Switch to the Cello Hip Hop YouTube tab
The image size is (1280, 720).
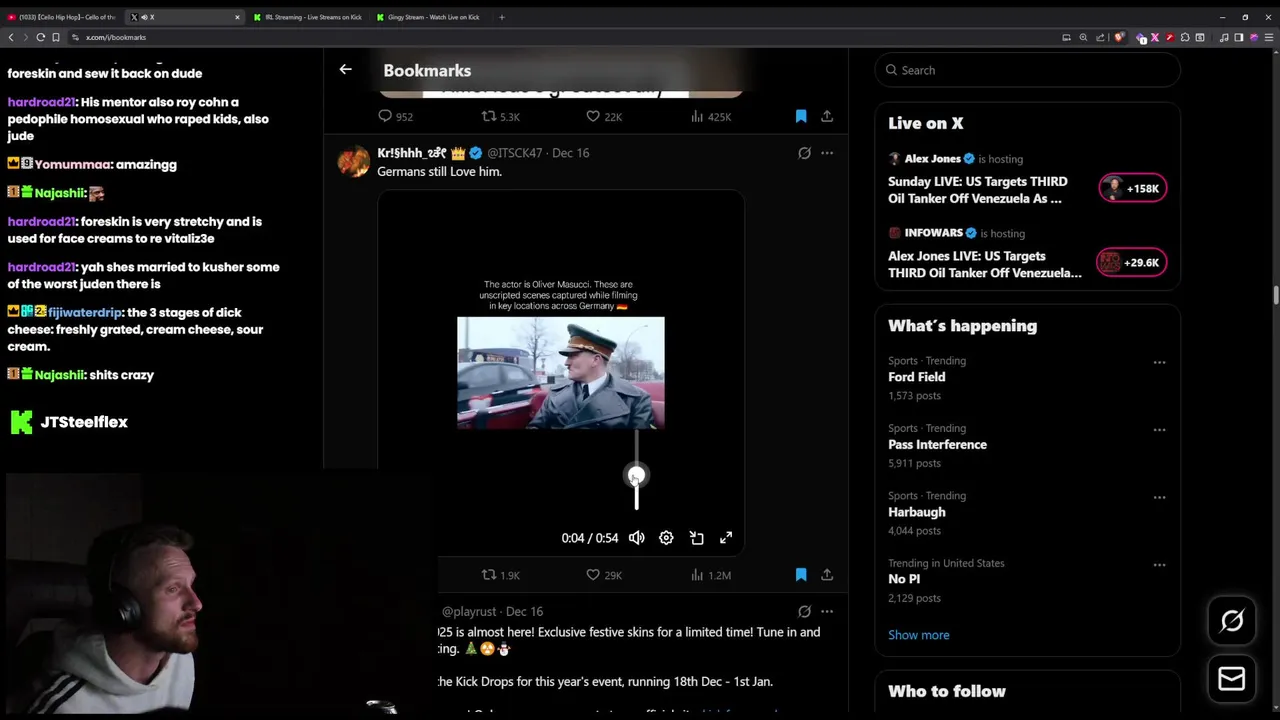click(62, 17)
